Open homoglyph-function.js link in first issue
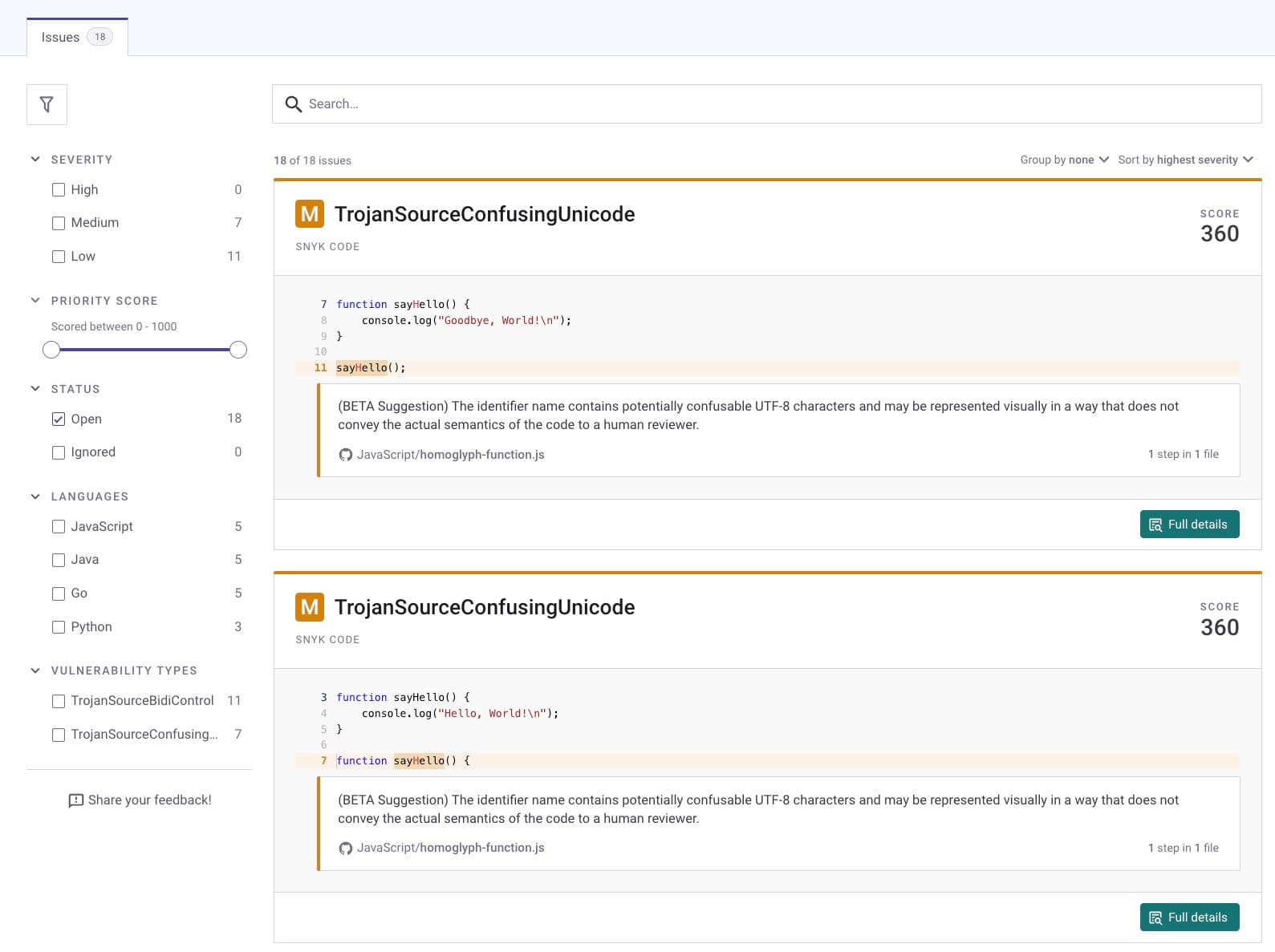The width and height of the screenshot is (1275, 952). (450, 455)
